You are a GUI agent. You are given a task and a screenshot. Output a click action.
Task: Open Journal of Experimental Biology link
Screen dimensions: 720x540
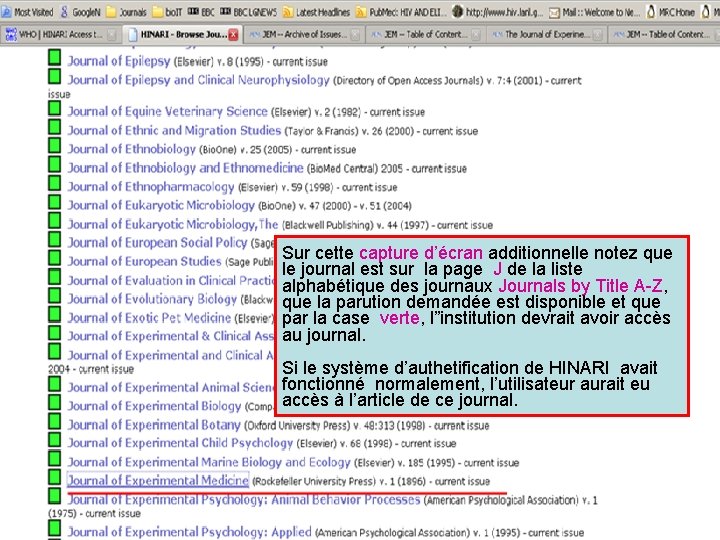154,406
